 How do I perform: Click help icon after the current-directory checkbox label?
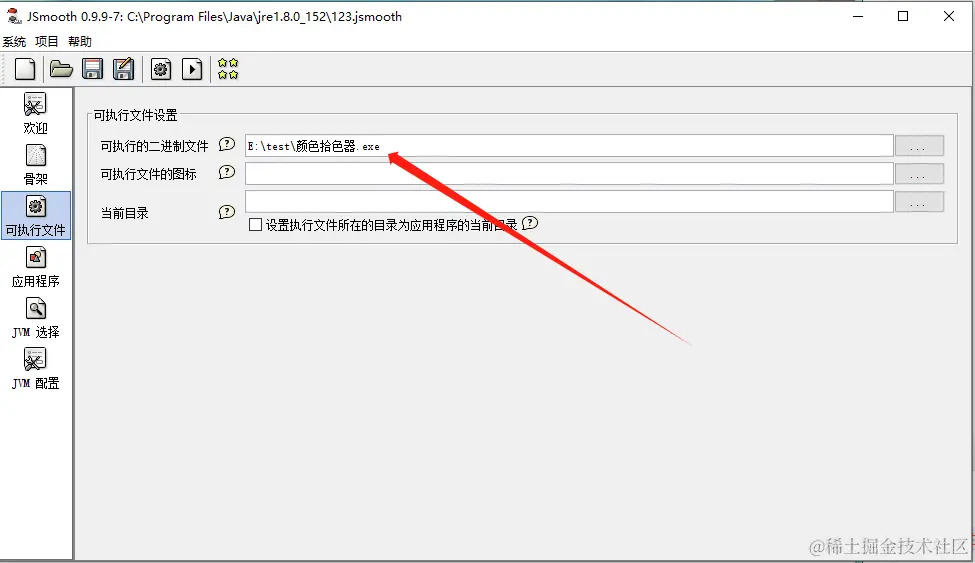point(530,223)
